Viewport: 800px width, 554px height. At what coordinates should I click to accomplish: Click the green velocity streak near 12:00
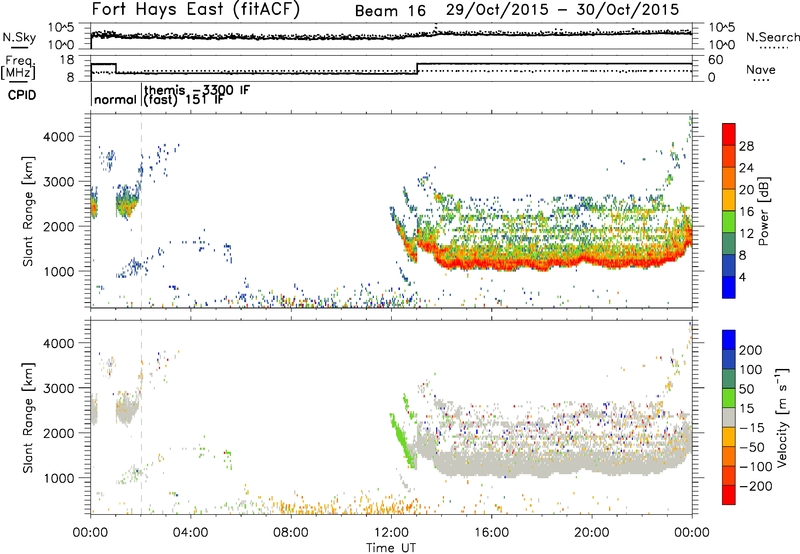click(403, 440)
